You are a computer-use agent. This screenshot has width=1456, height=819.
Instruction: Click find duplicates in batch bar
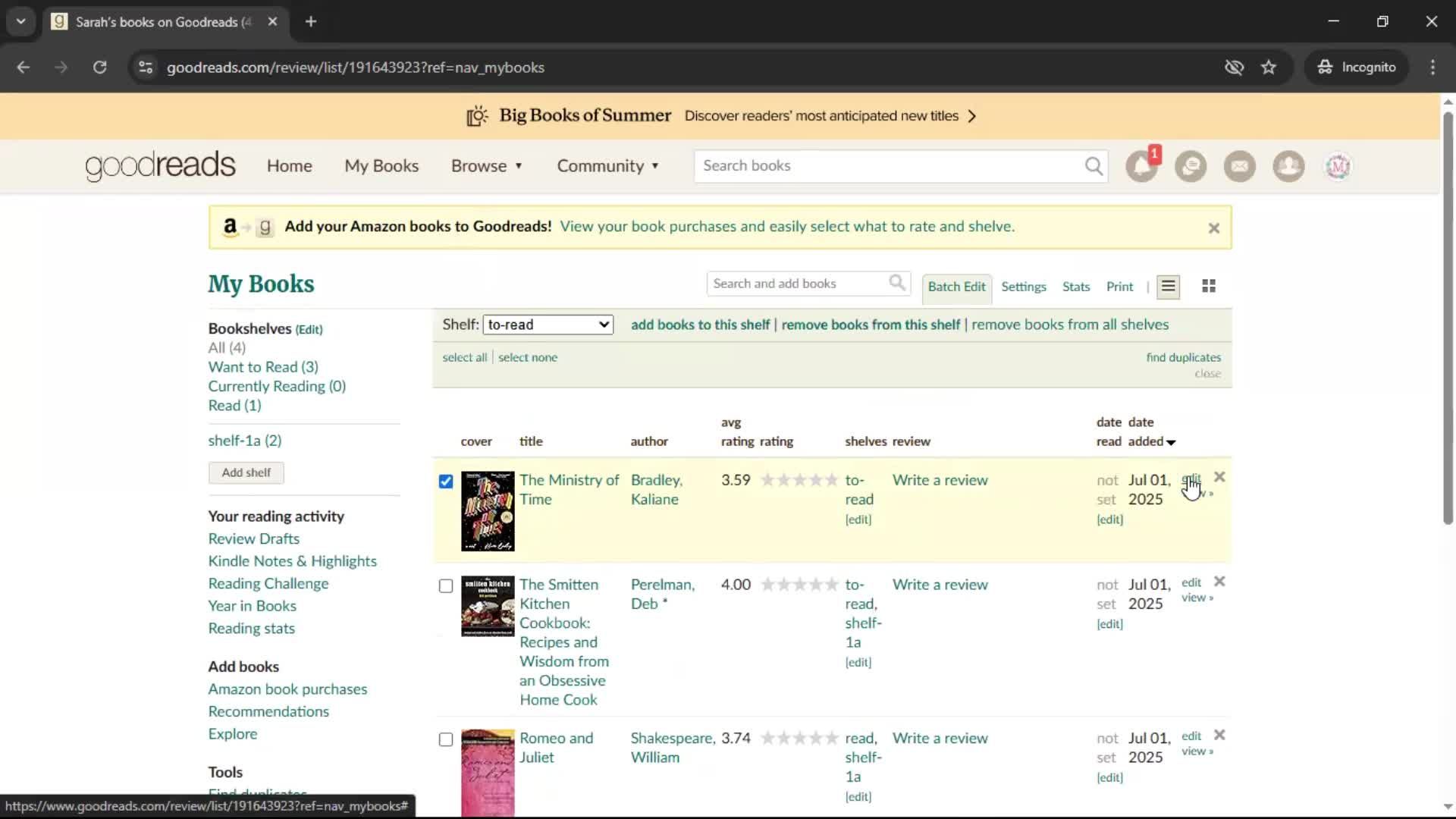click(1183, 357)
